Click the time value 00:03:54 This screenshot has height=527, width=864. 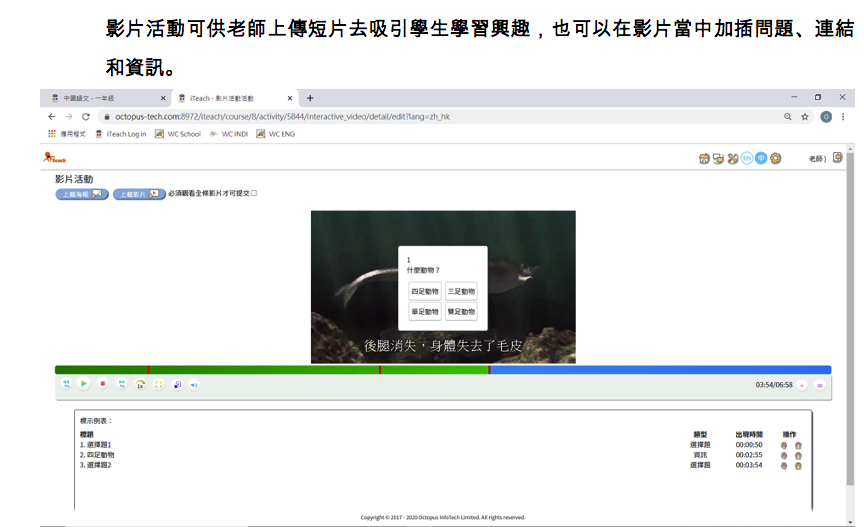749,465
